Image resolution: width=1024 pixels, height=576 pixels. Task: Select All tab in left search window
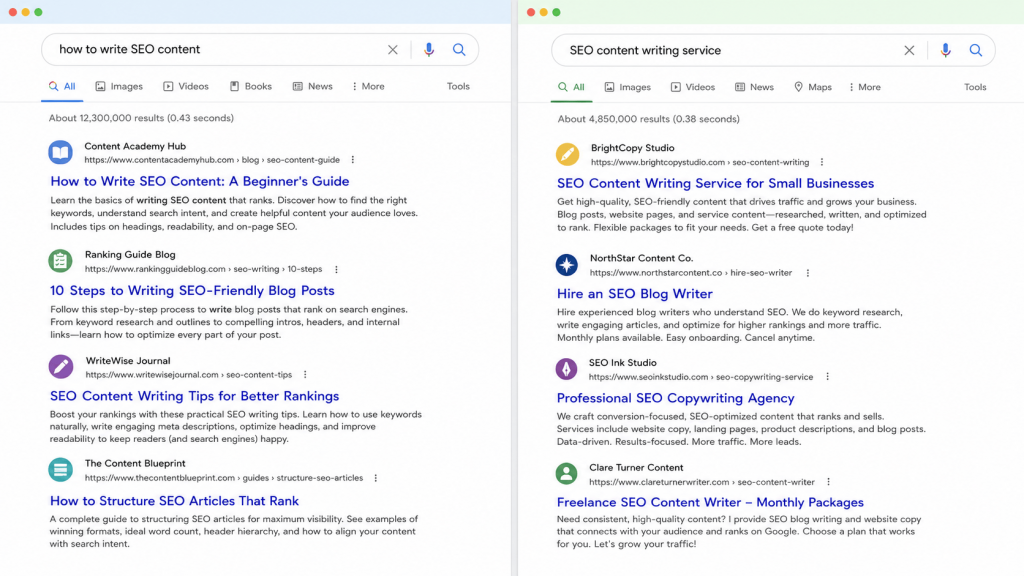(62, 86)
